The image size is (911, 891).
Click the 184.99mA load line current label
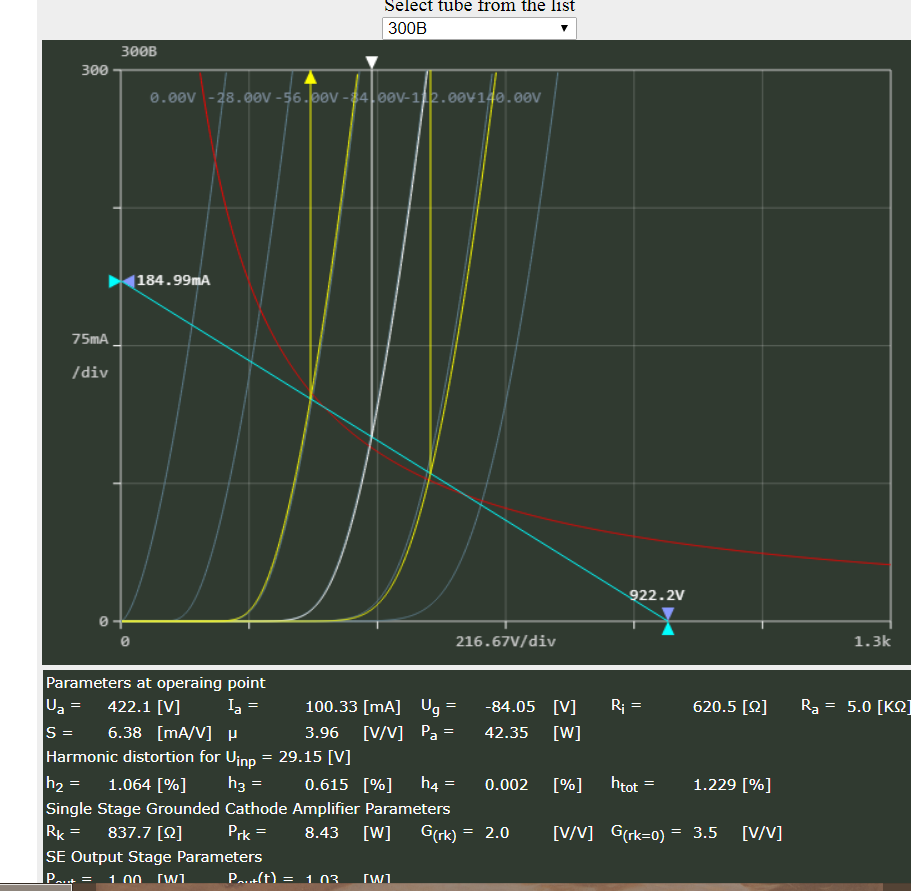click(x=173, y=280)
